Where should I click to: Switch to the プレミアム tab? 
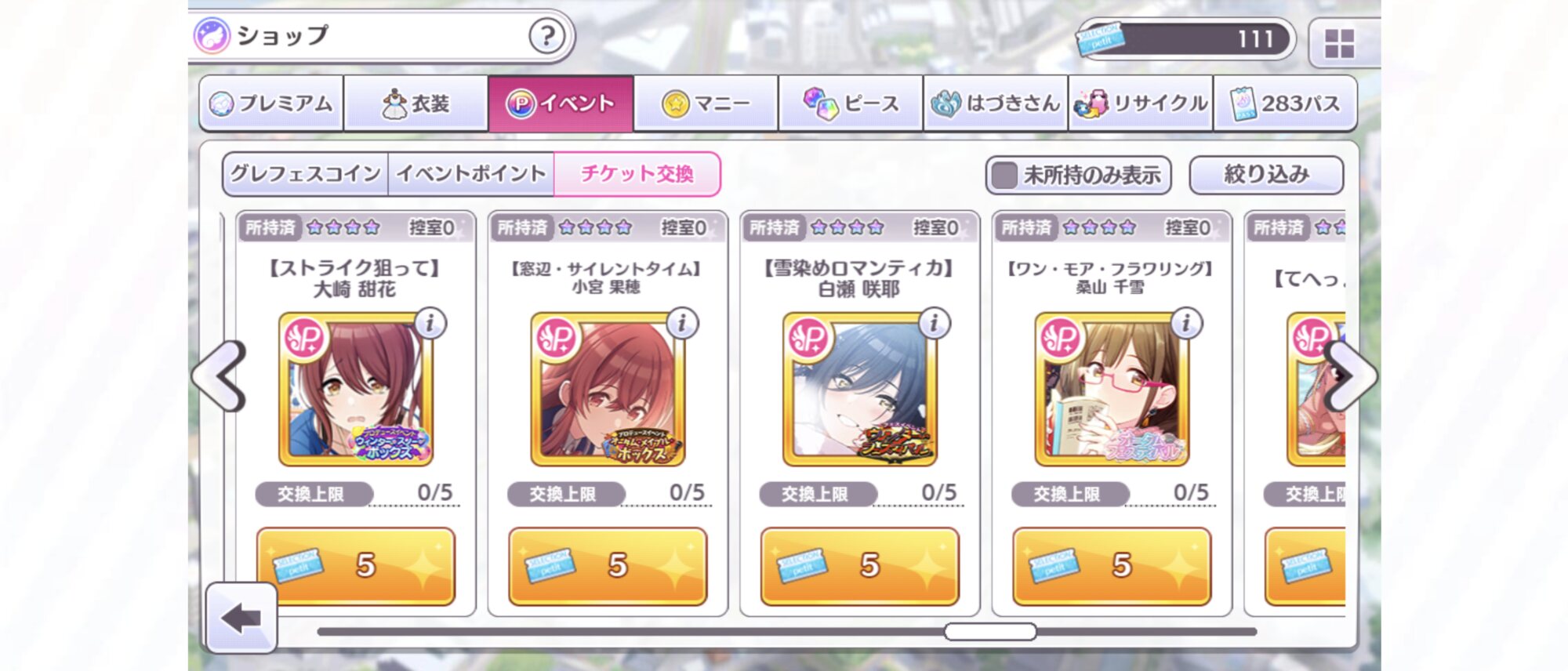tap(271, 103)
